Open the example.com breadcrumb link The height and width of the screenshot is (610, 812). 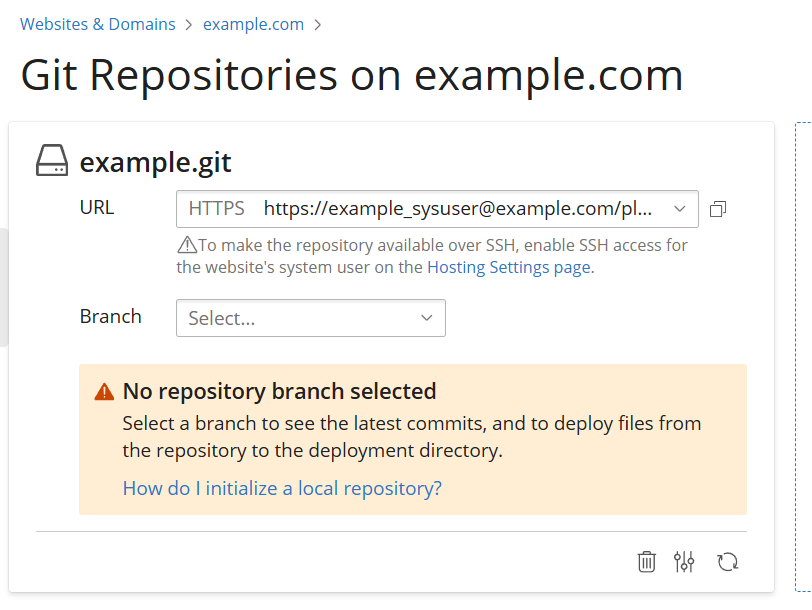tap(253, 24)
